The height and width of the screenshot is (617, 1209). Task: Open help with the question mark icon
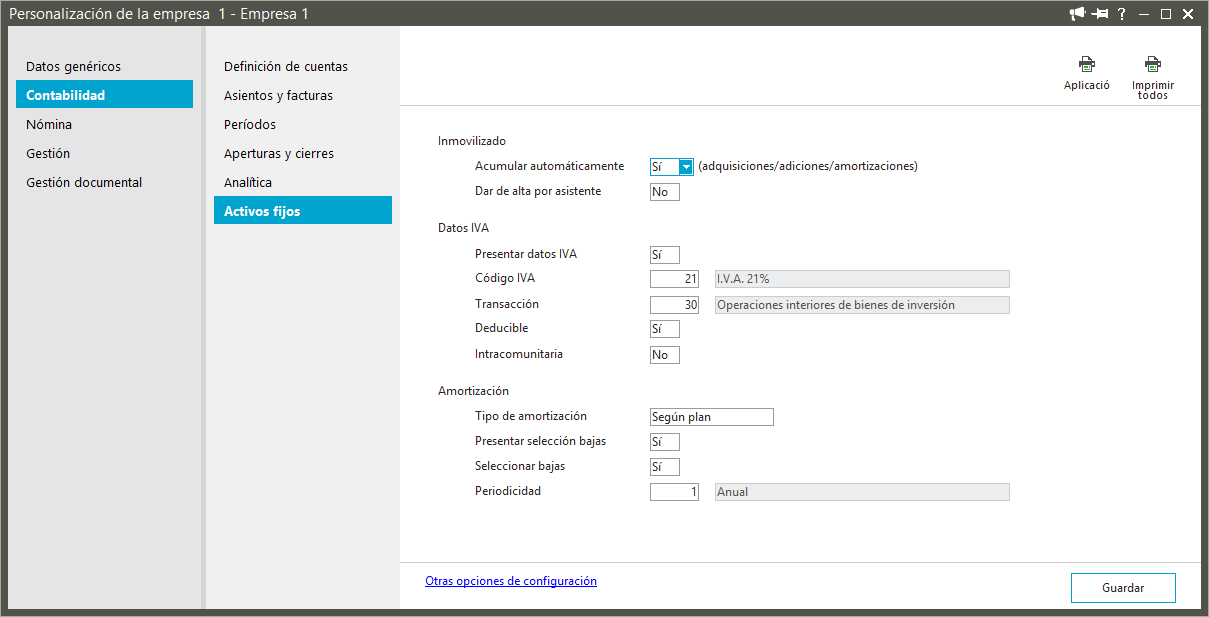[1122, 13]
